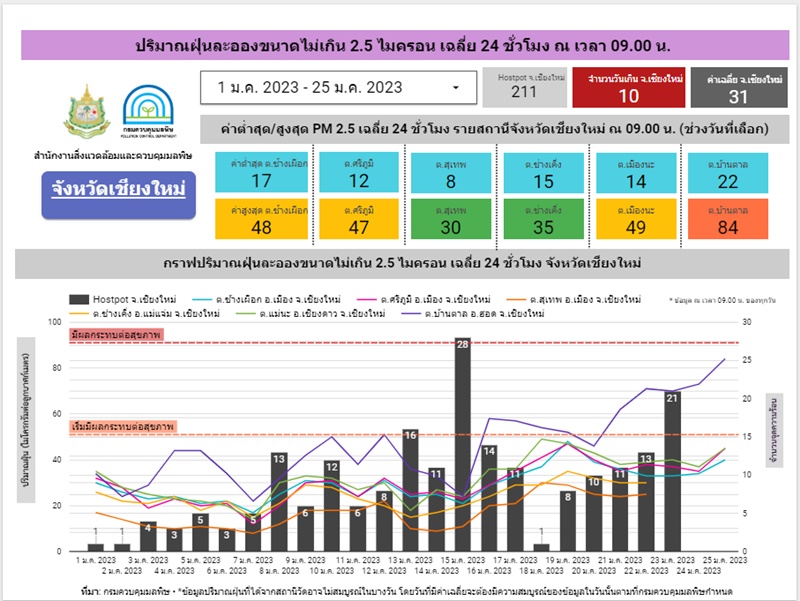
Task: Click the dropdown arrow in date selector
Action: tap(457, 88)
